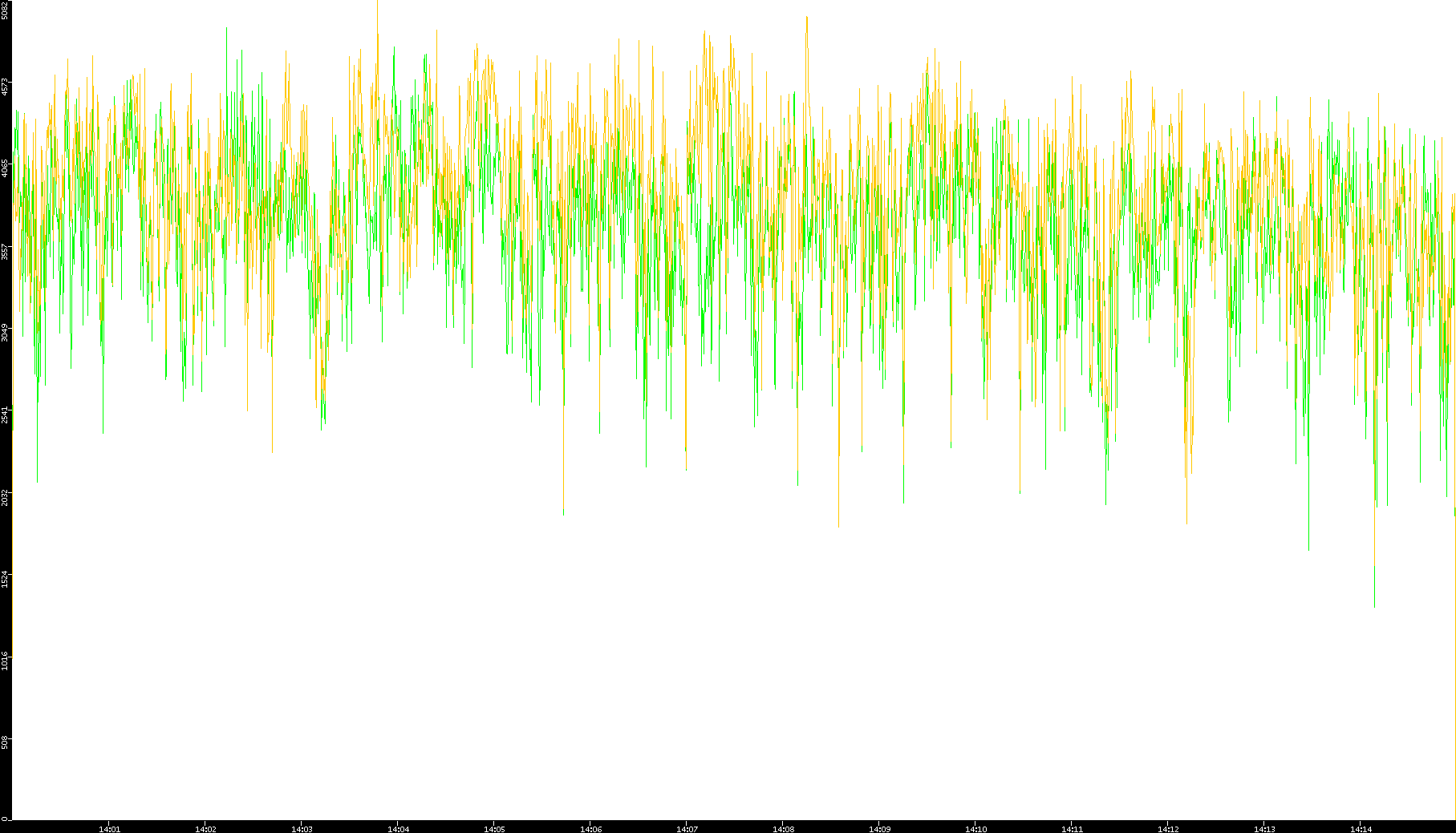The width and height of the screenshot is (1456, 833).
Task: Click the 14:01 time axis label
Action: click(109, 829)
